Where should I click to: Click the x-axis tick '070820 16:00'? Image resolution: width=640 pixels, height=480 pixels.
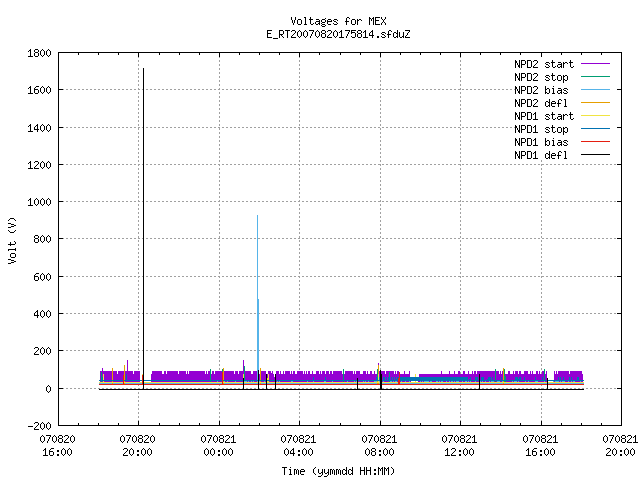[x=58, y=446]
